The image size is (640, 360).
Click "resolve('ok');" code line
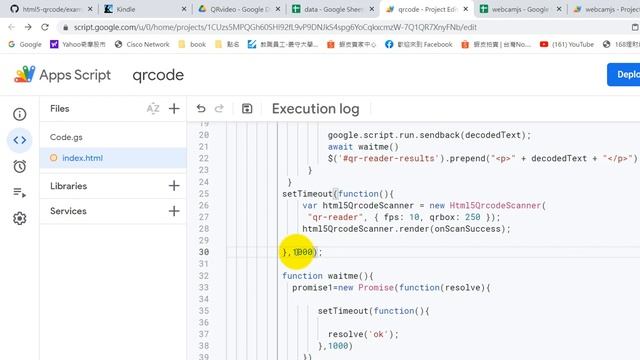pyautogui.click(x=363, y=334)
